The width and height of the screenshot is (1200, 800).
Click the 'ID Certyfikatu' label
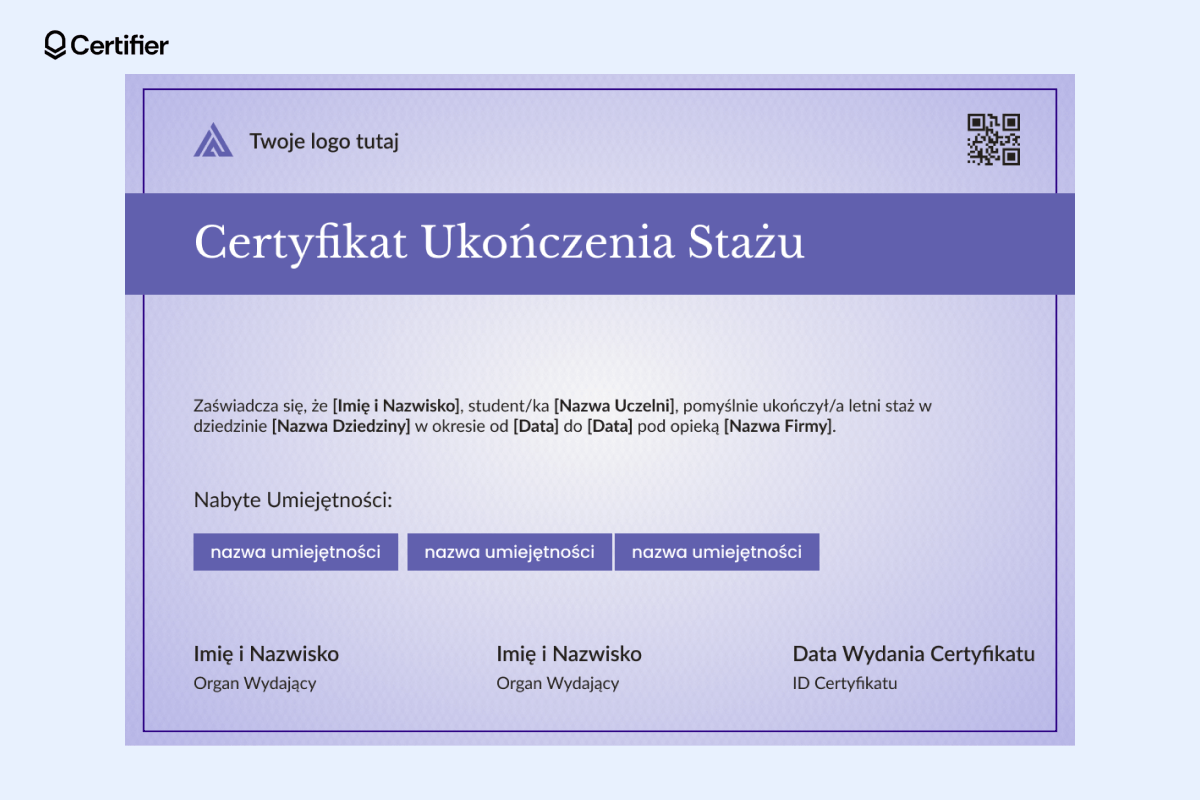click(x=845, y=684)
